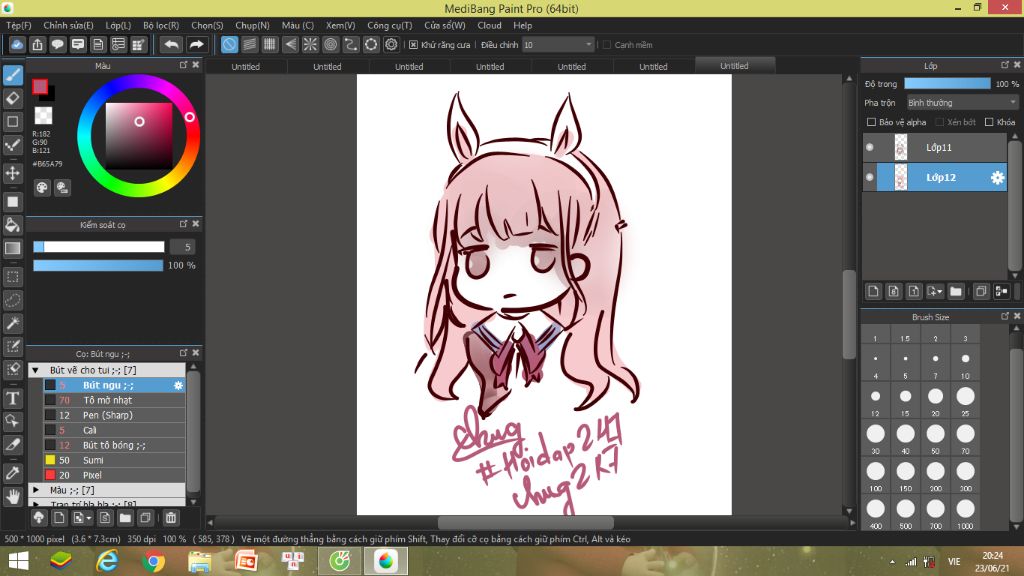Select the Magic Wand tool

12,323
